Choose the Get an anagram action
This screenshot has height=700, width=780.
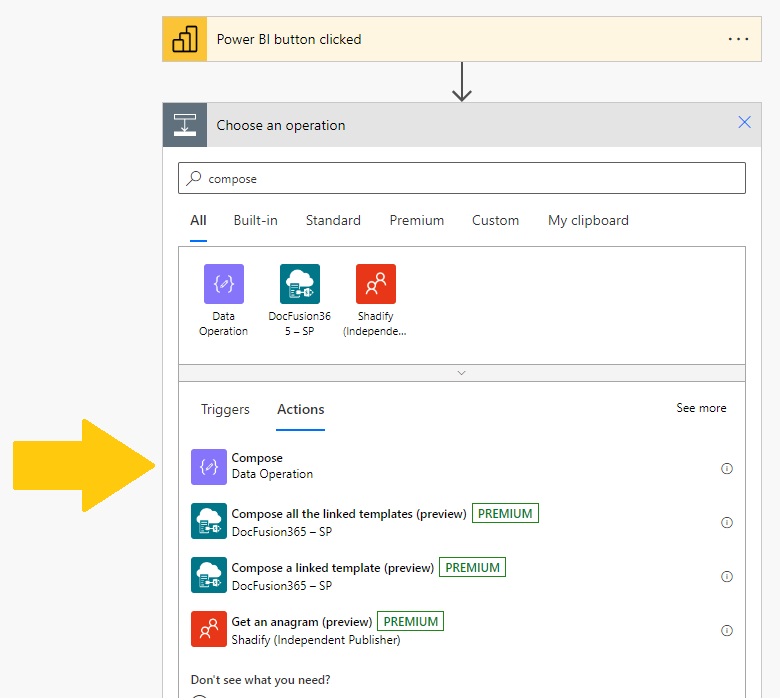click(462, 630)
